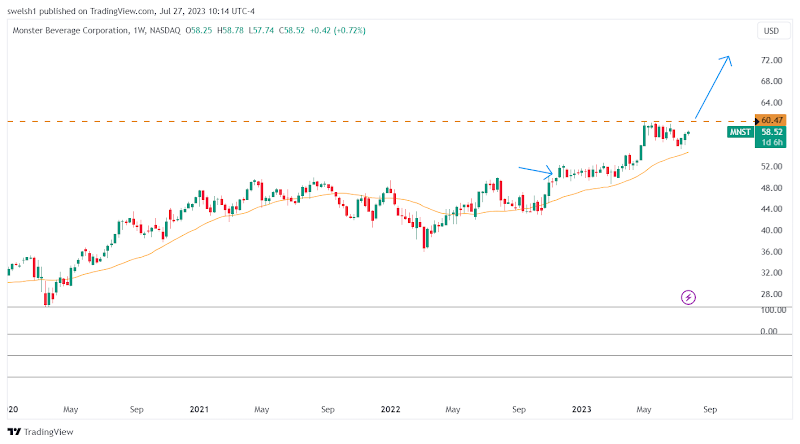The width and height of the screenshot is (800, 444).
Task: Click the 48.00 price axis label
Action: tap(771, 188)
